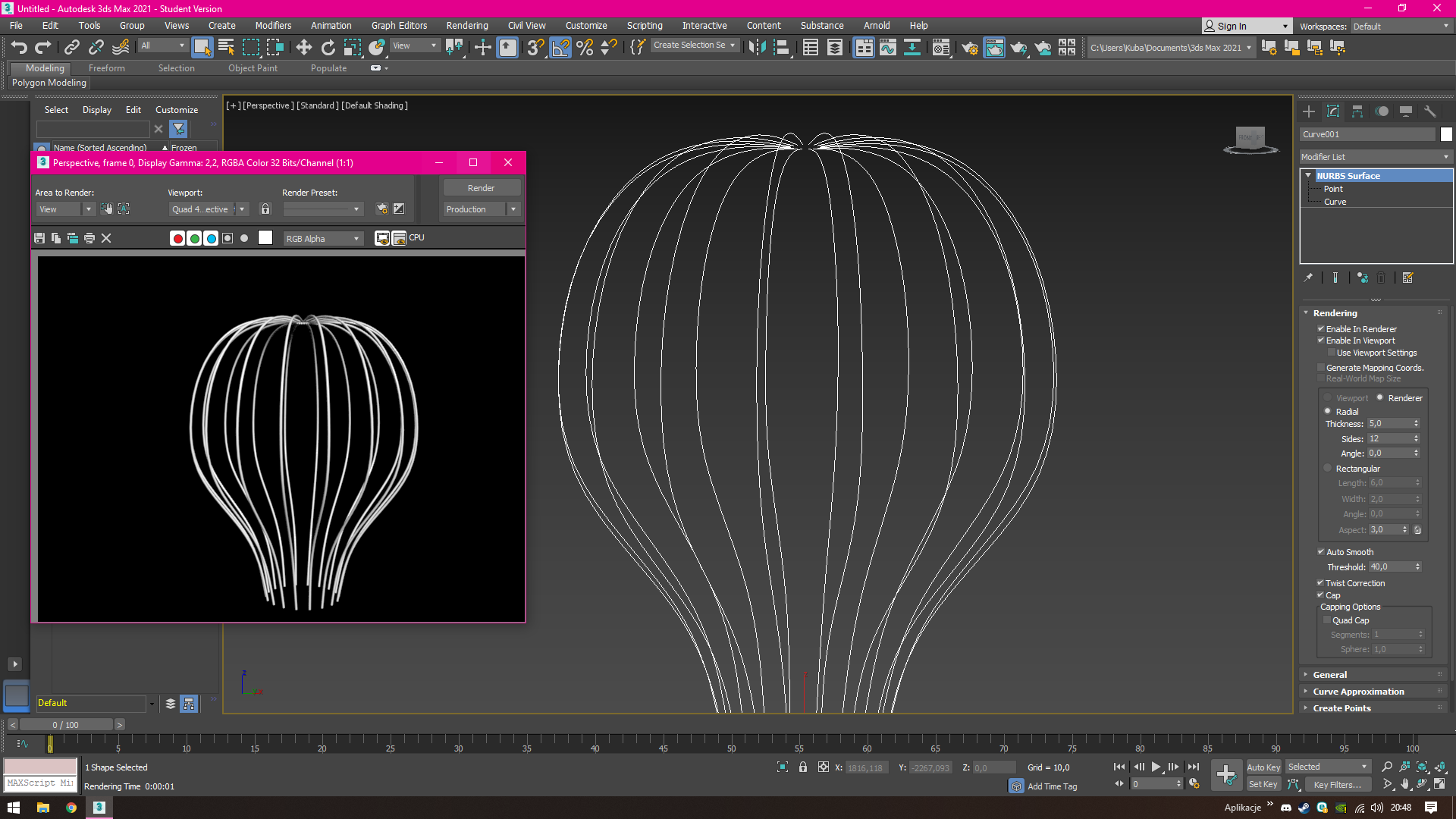This screenshot has width=1456, height=819.
Task: Activate the Select and Move tool
Action: tap(303, 47)
